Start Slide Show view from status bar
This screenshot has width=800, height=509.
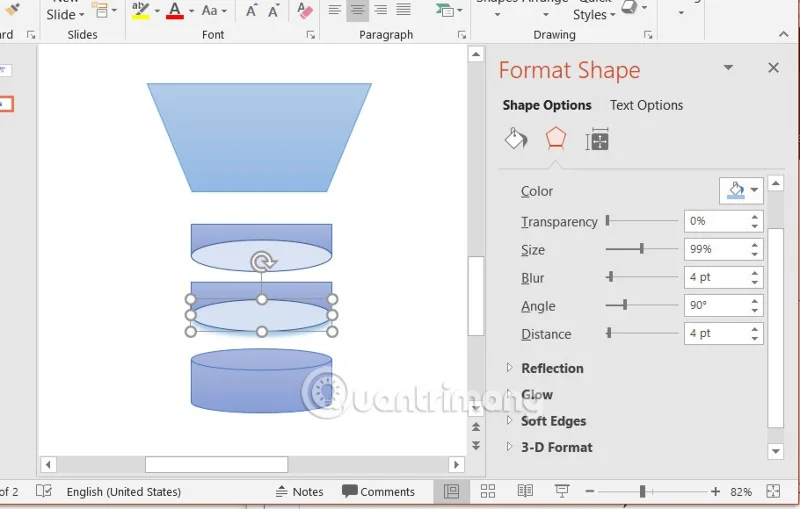(x=562, y=491)
